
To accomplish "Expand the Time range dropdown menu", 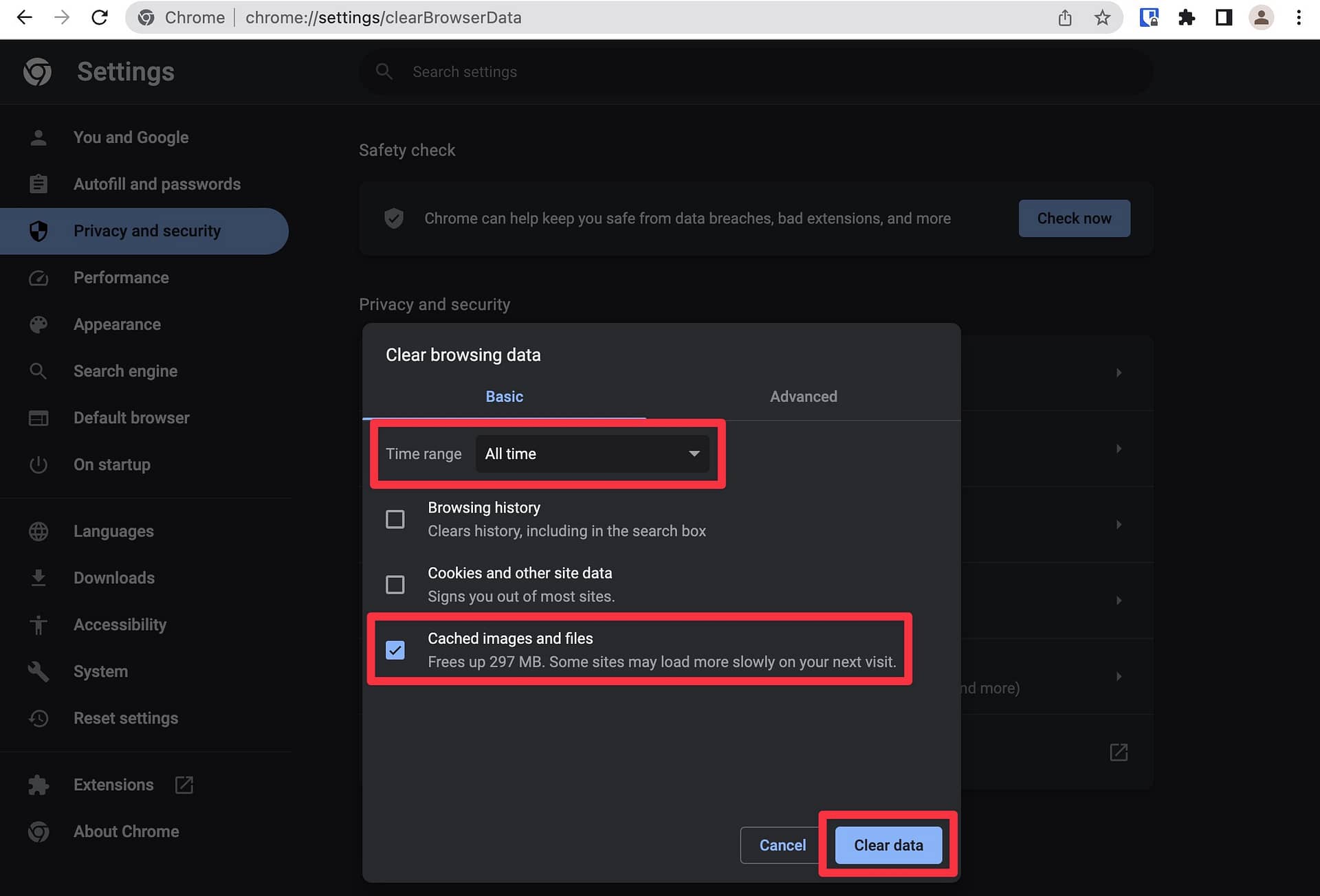I will pos(592,454).
